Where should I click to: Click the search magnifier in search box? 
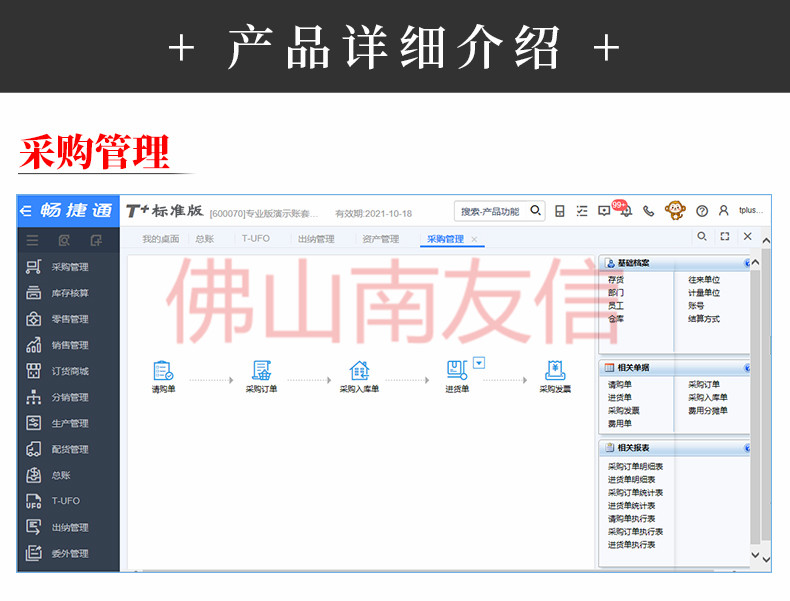(535, 210)
